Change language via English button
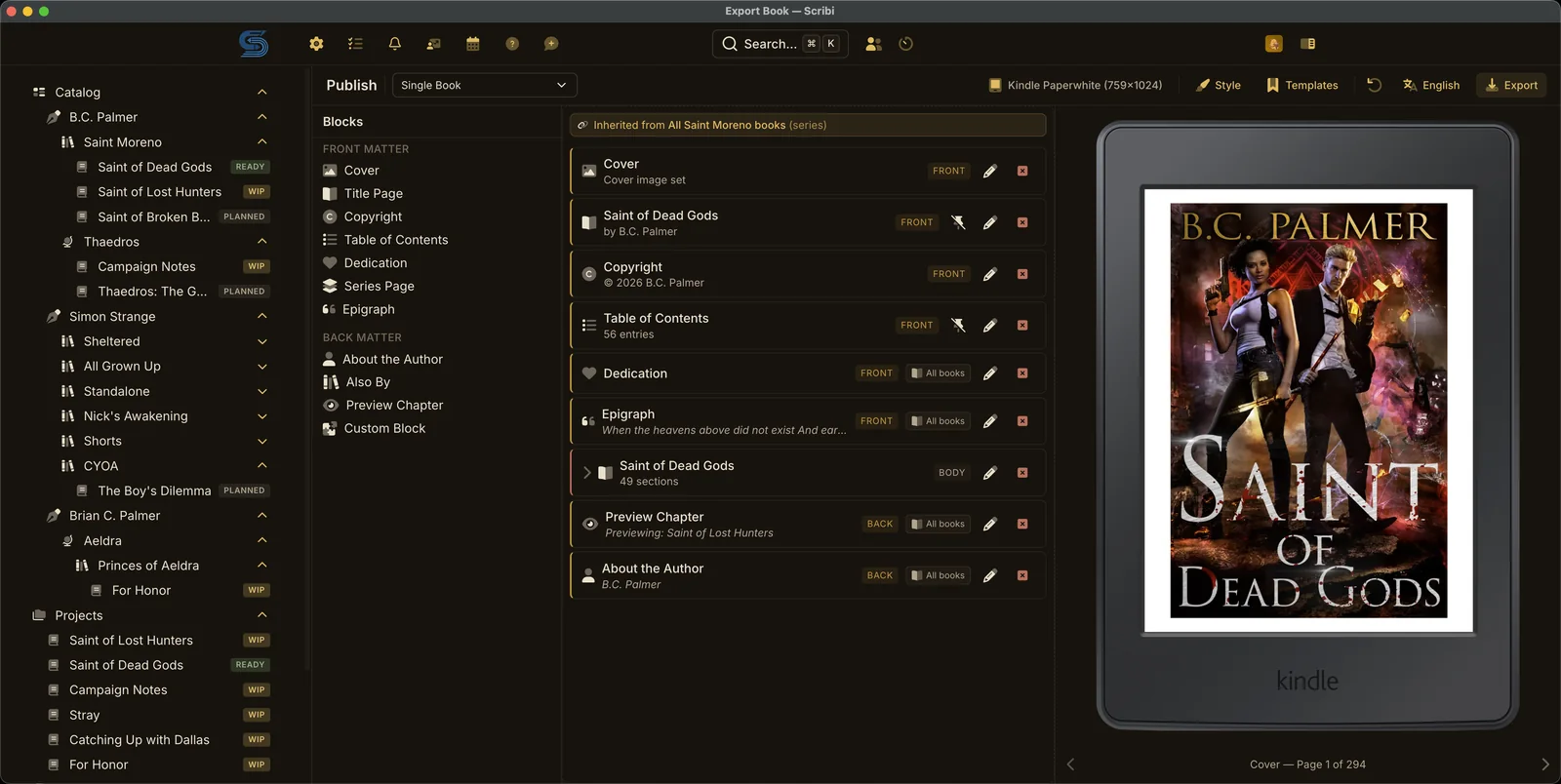The height and width of the screenshot is (784, 1561). point(1431,85)
